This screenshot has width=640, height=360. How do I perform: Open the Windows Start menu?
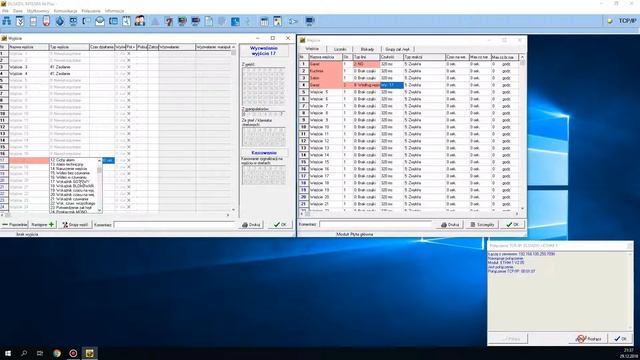(x=7, y=353)
